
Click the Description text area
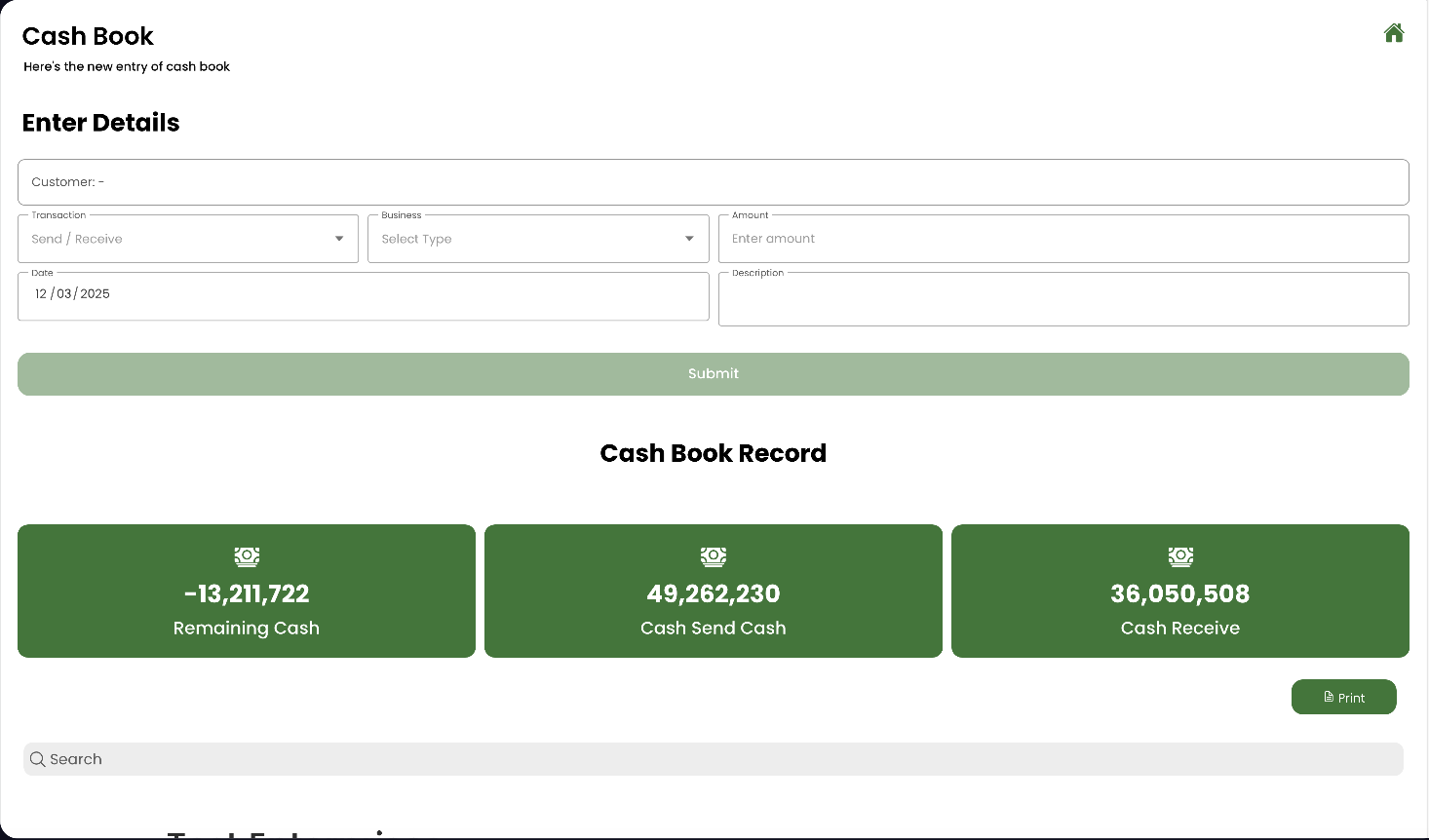[1062, 298]
